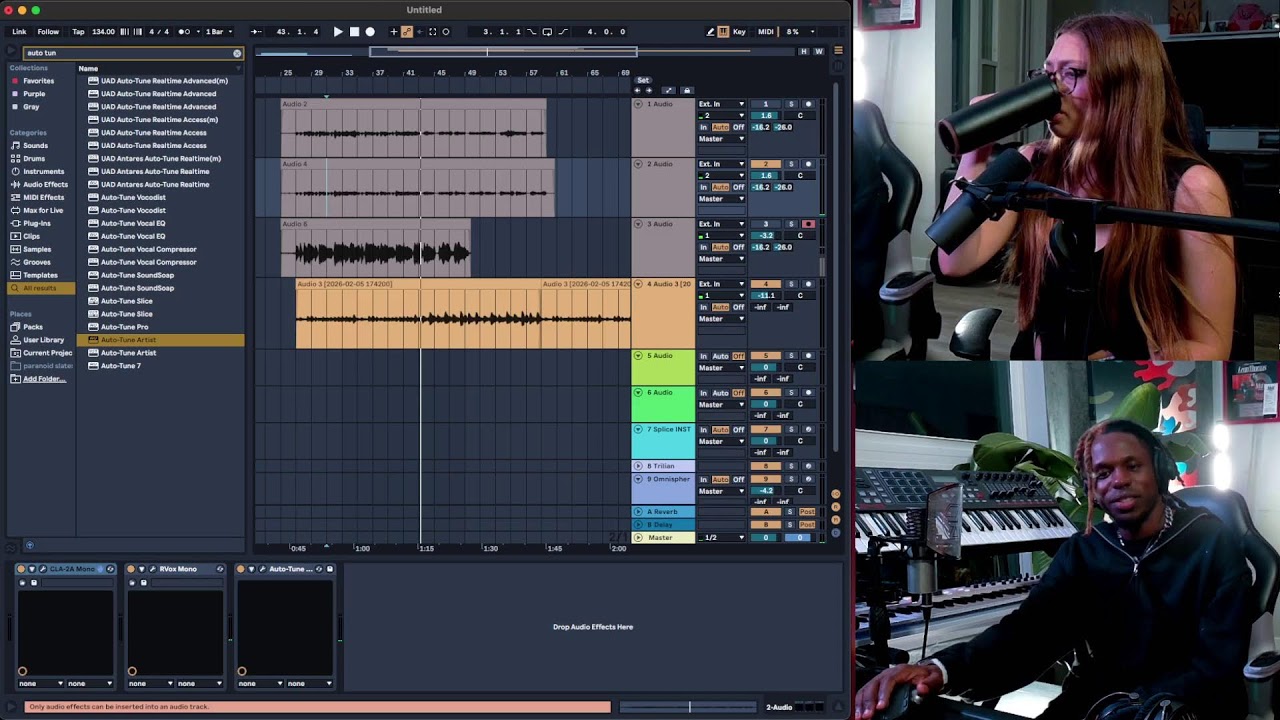Open track 3 Audio input channel 1 dropdown

coord(722,236)
